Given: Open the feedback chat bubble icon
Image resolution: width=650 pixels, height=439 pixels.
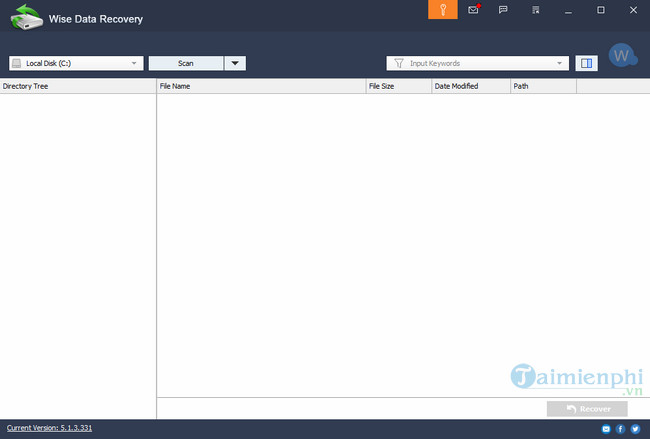Looking at the screenshot, I should click(x=503, y=10).
